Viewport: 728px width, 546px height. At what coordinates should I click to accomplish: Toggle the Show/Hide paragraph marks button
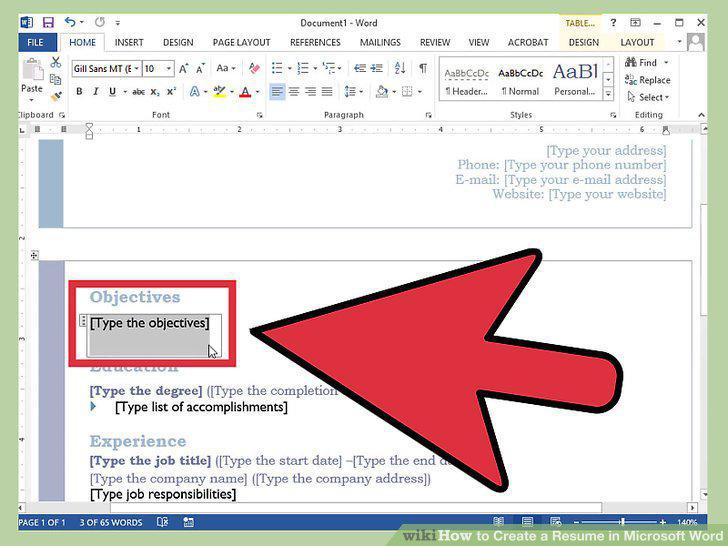click(x=423, y=68)
